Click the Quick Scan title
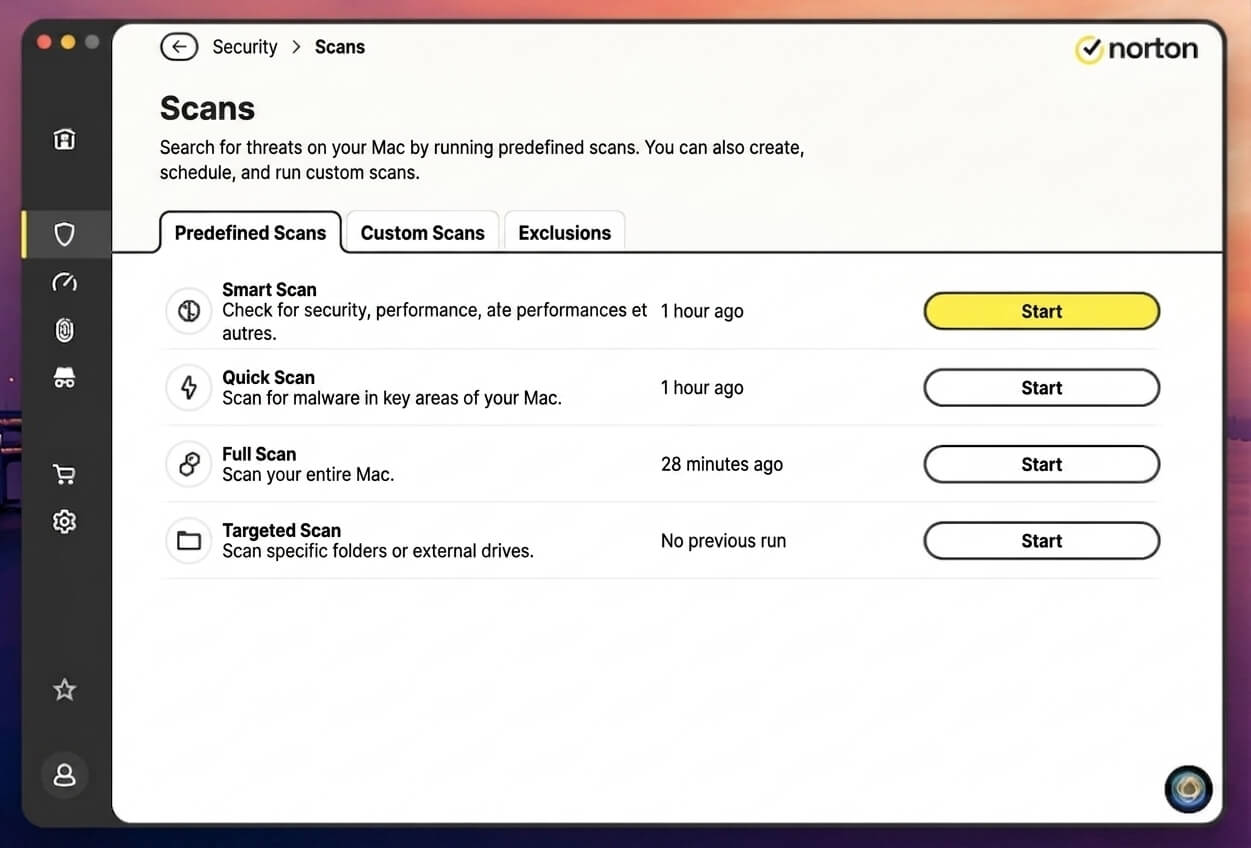The image size is (1251, 848). [268, 377]
